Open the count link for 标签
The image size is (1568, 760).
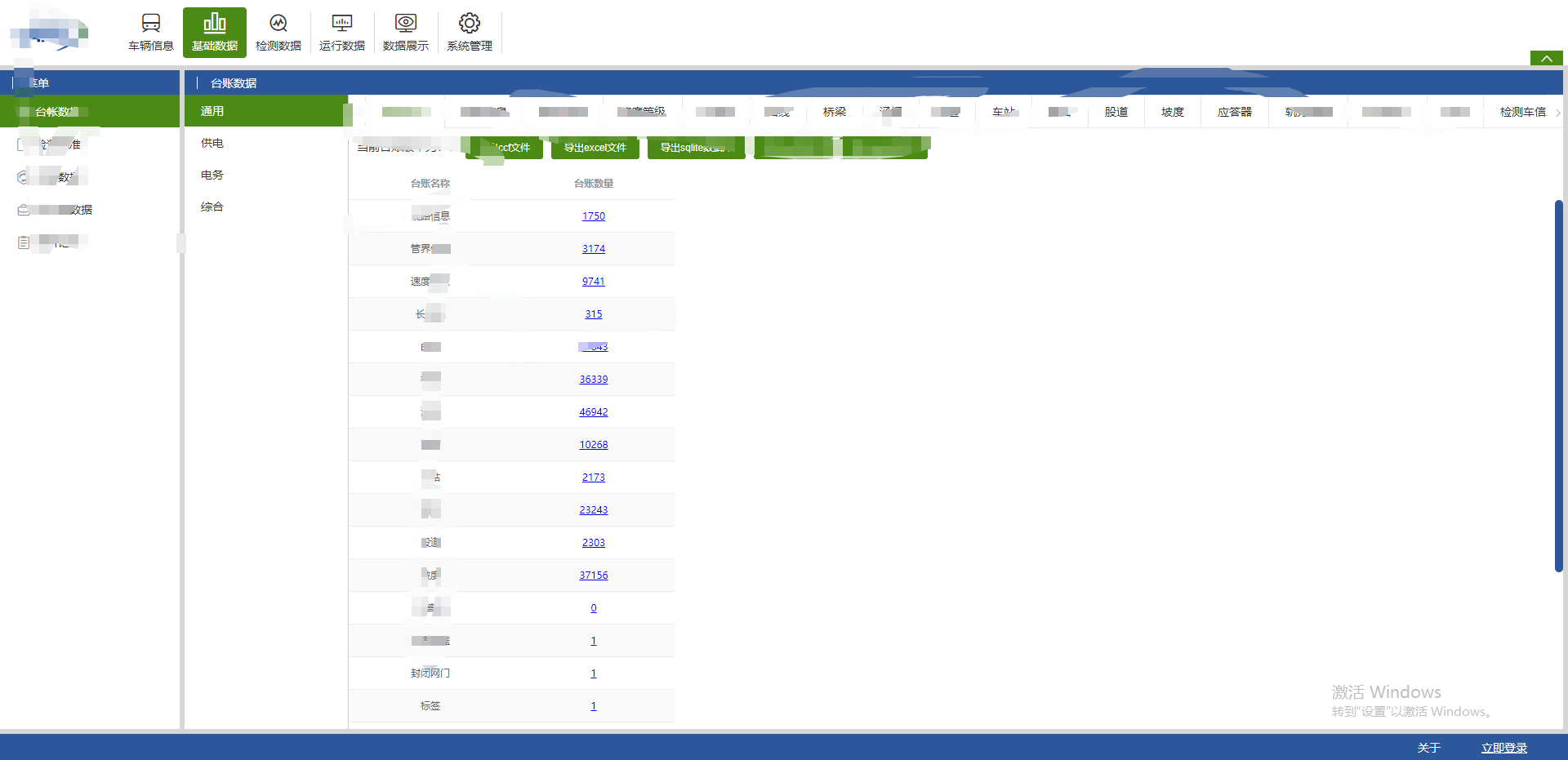[x=594, y=706]
